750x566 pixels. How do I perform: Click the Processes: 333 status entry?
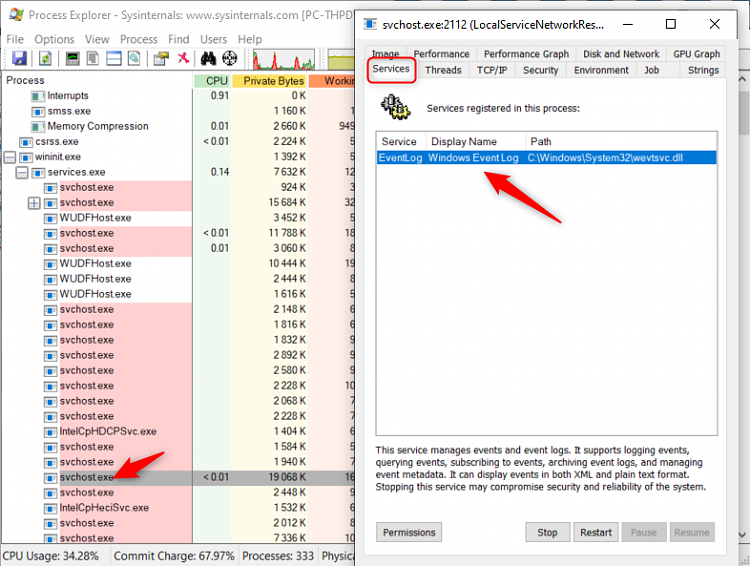(x=278, y=556)
